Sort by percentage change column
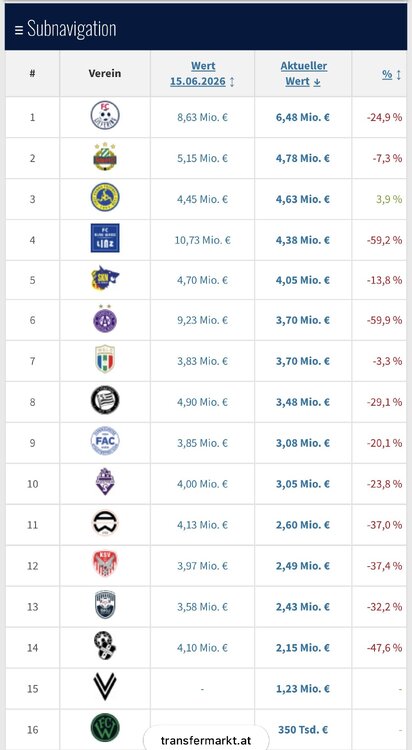 click(391, 74)
